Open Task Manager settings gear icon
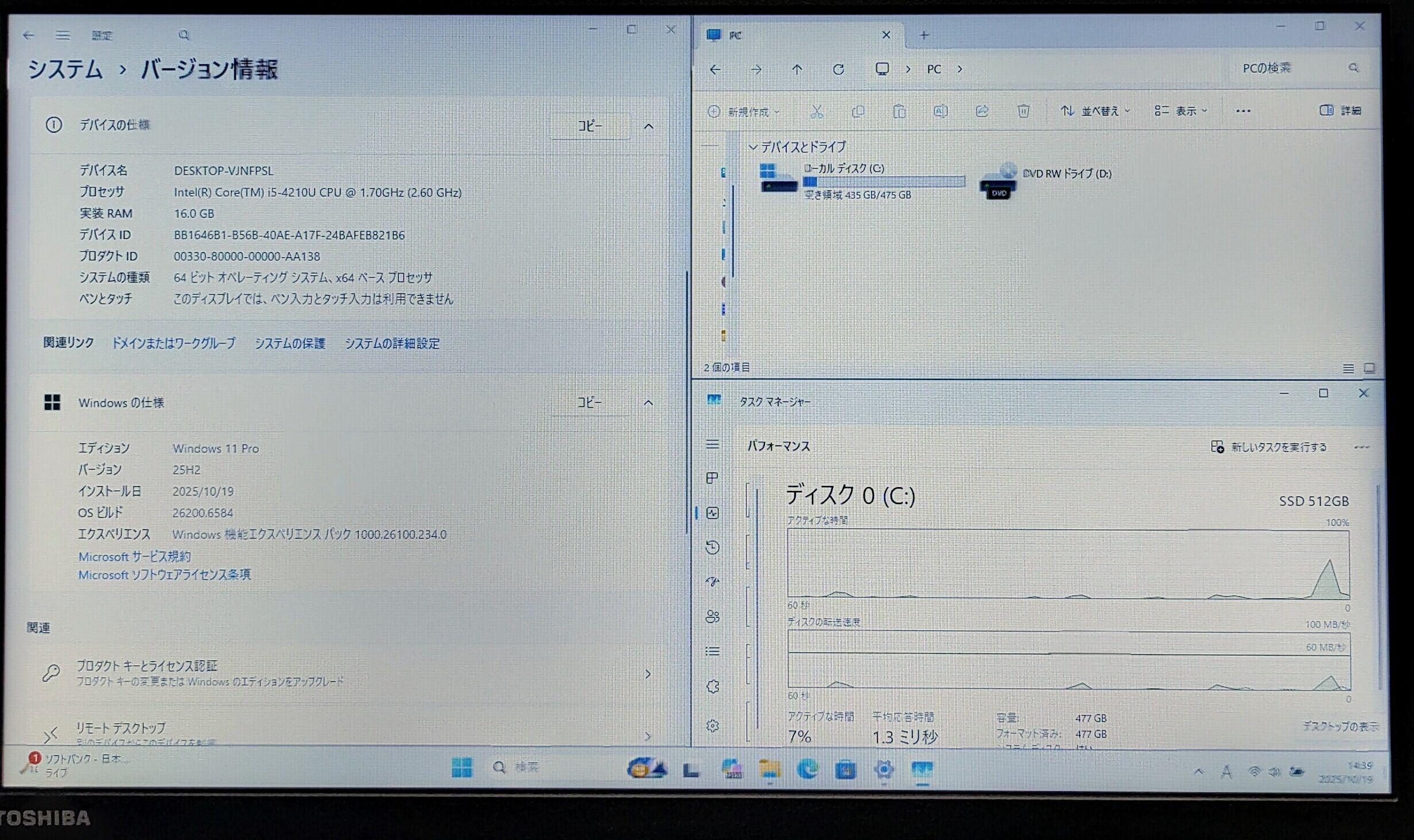Screen dimensions: 1414x840 pyautogui.click(x=712, y=726)
